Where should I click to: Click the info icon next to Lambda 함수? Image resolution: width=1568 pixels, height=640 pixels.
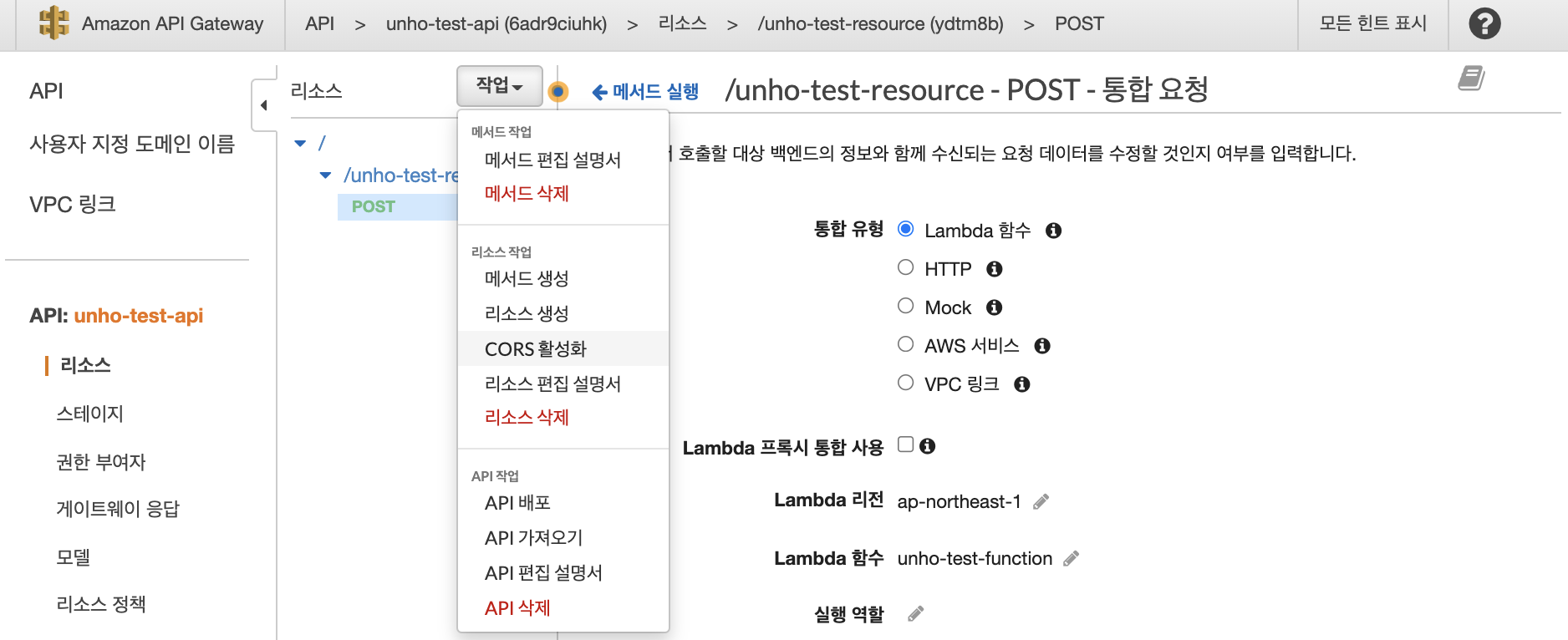[1053, 231]
